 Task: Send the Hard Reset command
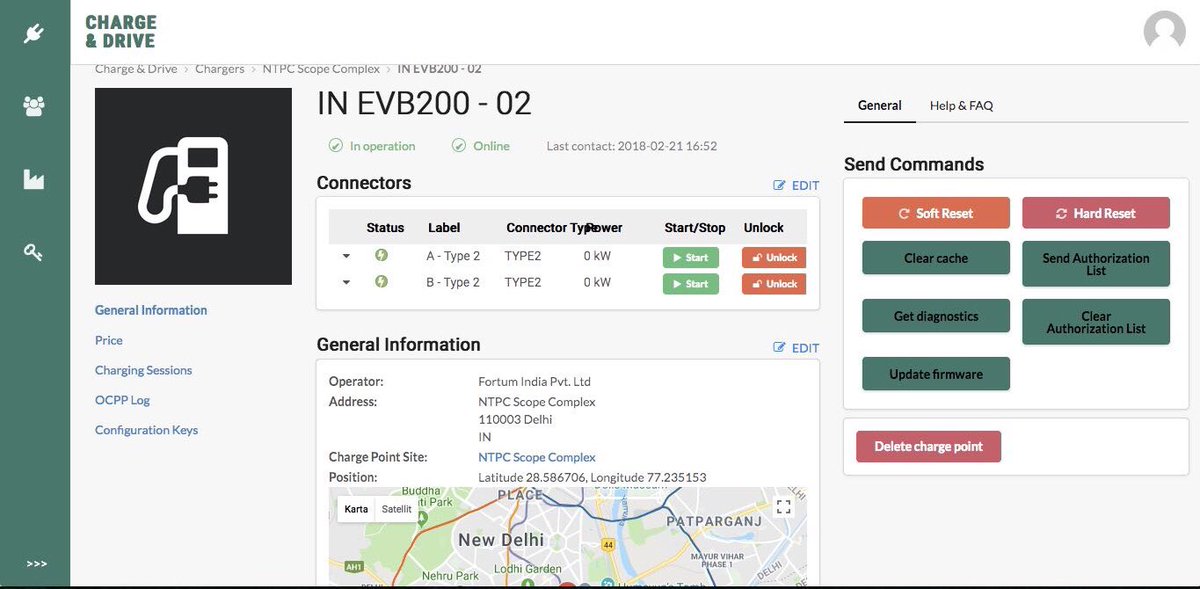click(x=1096, y=213)
